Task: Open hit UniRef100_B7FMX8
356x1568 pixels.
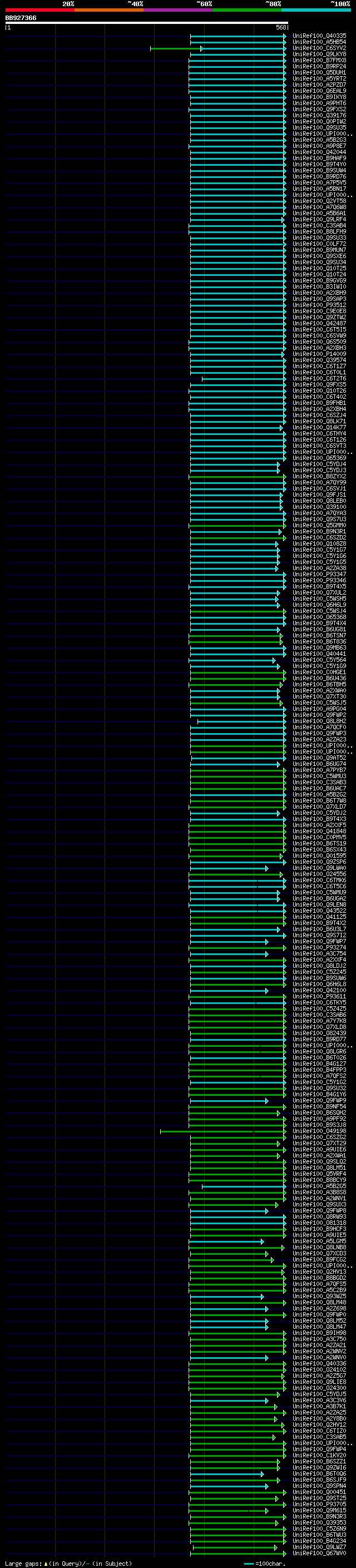Action: (319, 60)
